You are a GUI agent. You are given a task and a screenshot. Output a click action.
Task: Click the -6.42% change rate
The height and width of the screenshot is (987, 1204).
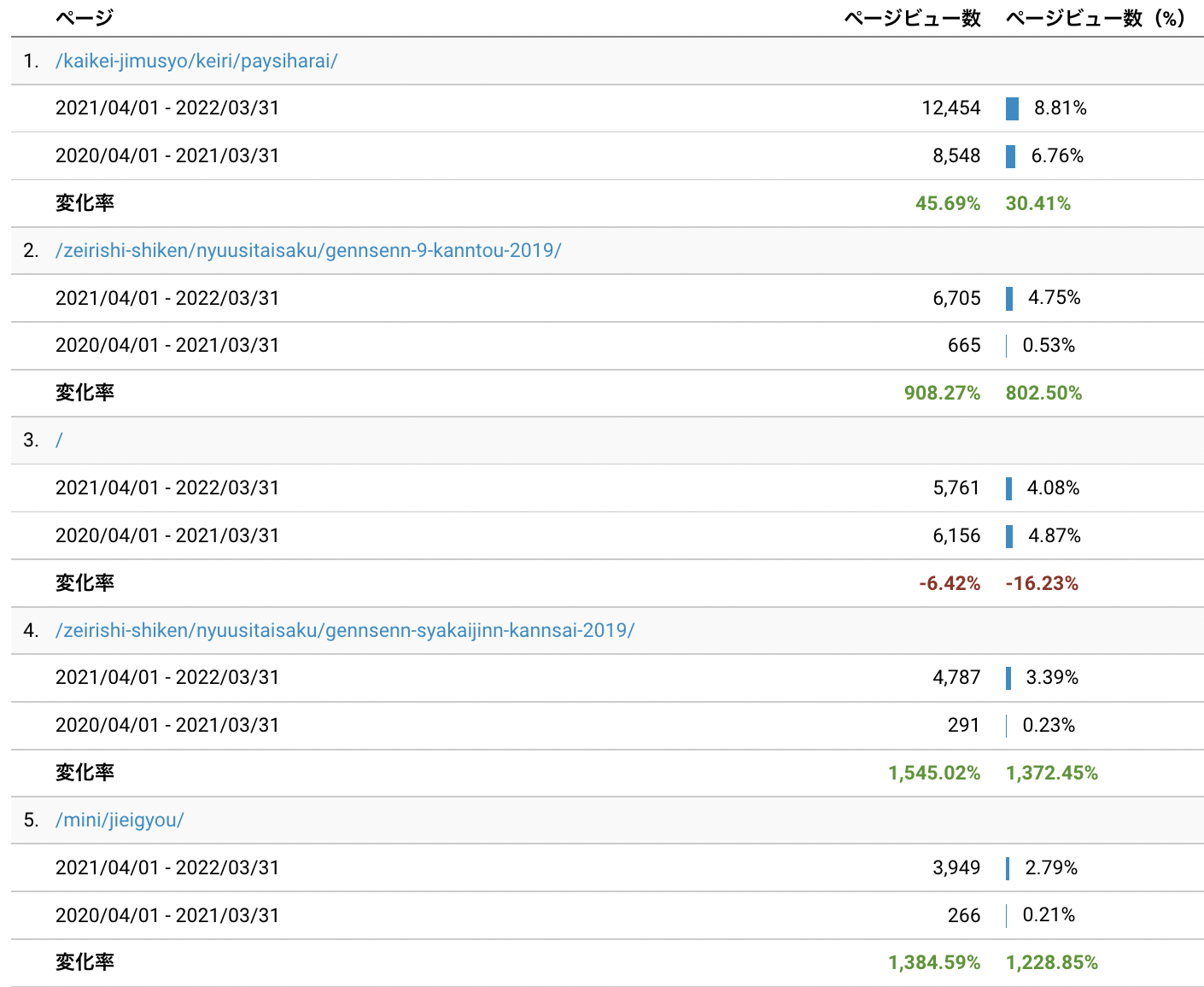[x=950, y=584]
